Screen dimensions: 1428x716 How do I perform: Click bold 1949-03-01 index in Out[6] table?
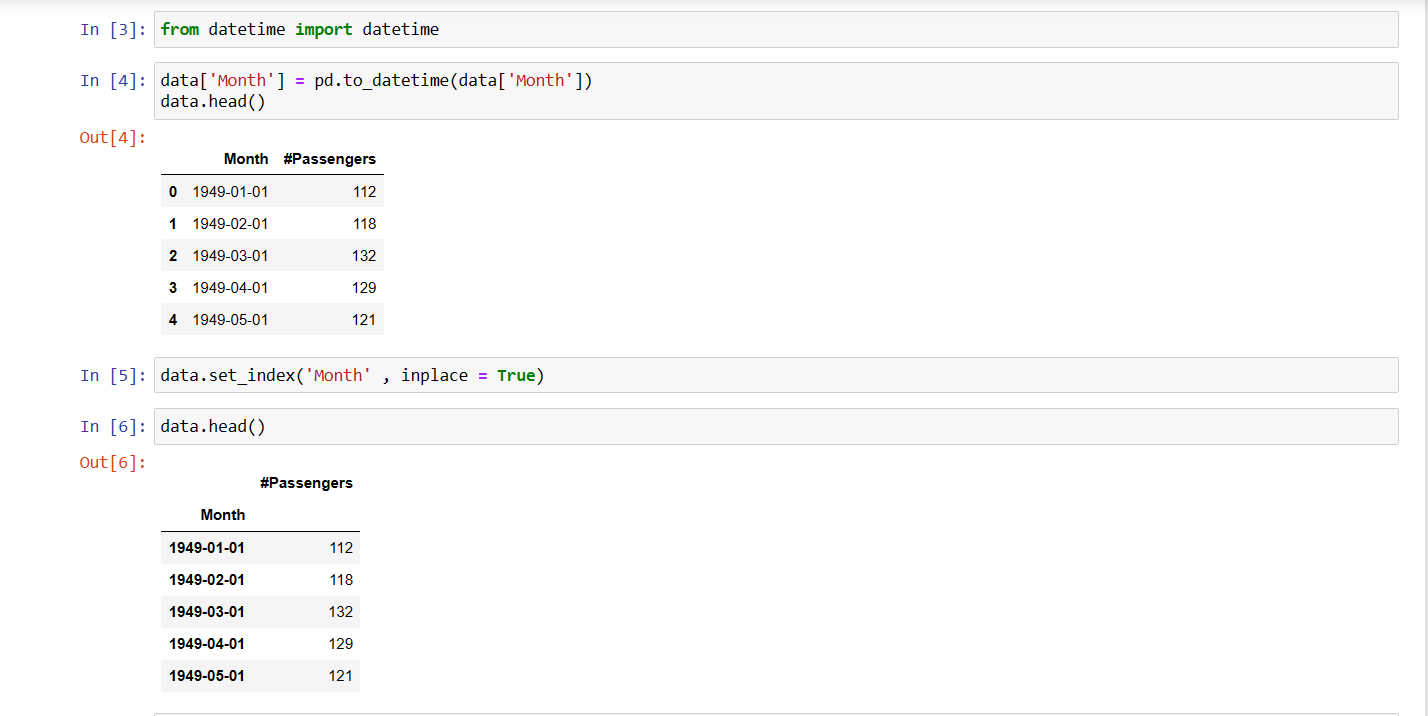tap(207, 612)
